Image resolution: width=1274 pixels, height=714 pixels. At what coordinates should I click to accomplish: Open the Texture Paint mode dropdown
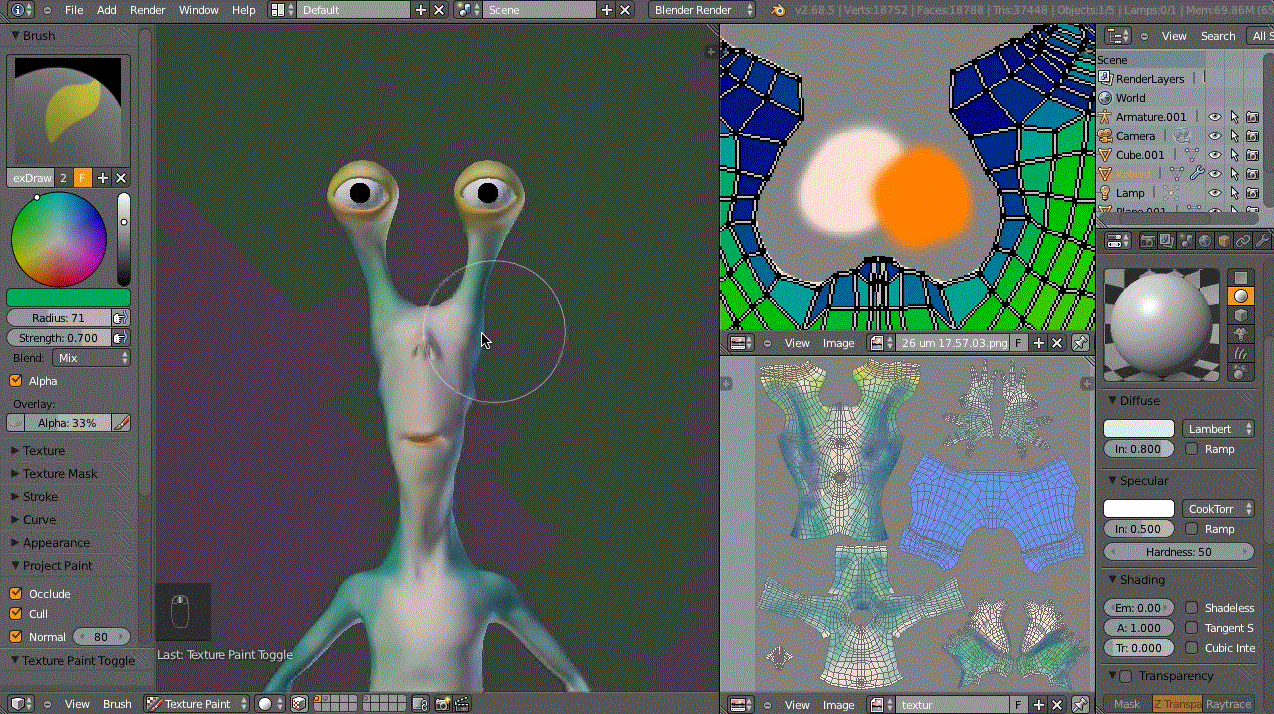[196, 704]
